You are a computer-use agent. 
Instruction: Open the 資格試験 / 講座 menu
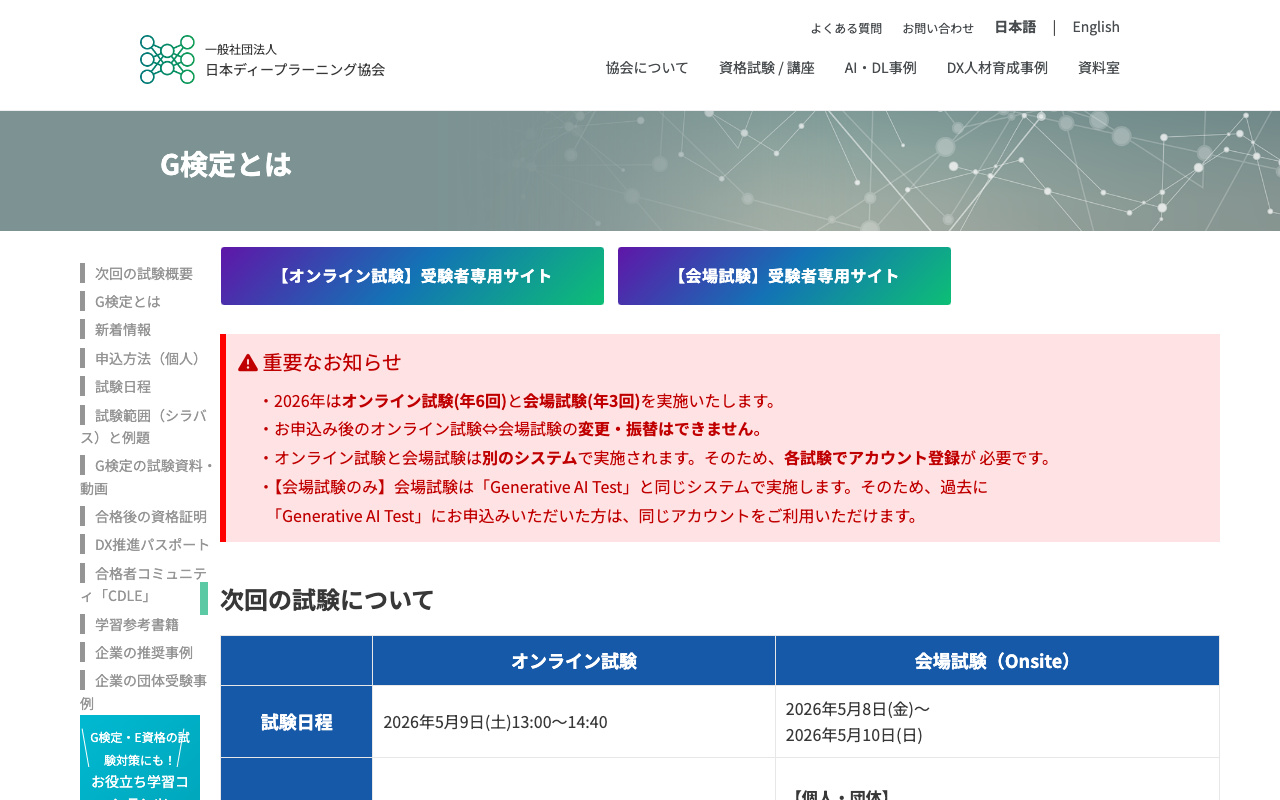(765, 67)
